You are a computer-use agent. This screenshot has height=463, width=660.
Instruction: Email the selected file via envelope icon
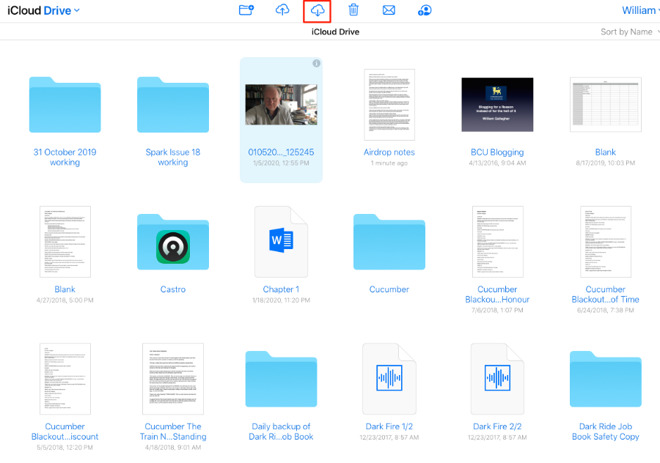click(389, 10)
